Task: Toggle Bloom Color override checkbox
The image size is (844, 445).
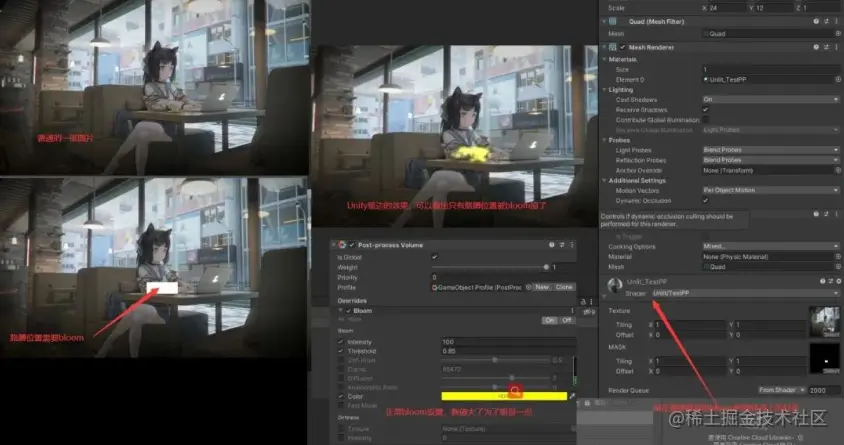Action: (341, 397)
